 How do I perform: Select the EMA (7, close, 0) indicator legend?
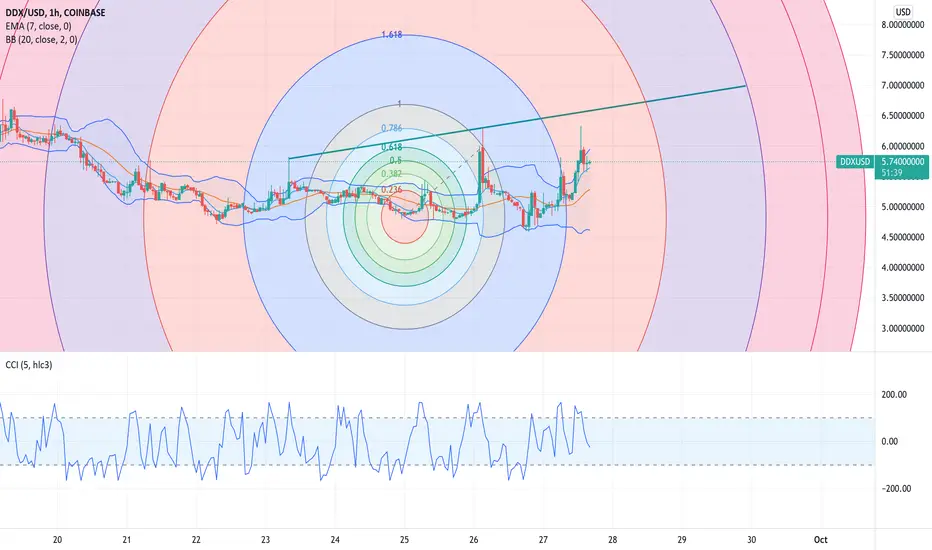(38, 26)
